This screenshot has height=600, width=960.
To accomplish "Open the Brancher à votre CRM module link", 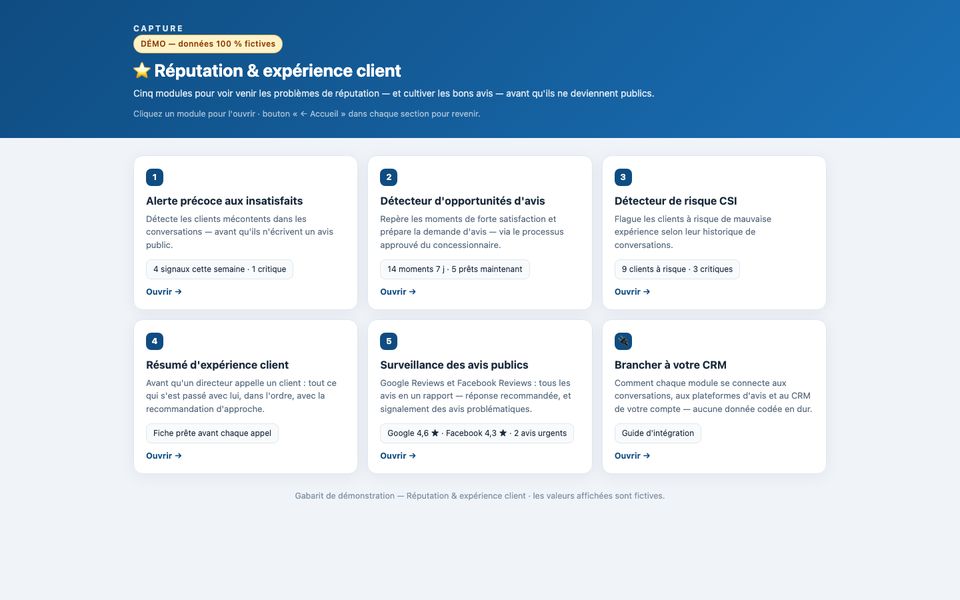I will [x=632, y=456].
